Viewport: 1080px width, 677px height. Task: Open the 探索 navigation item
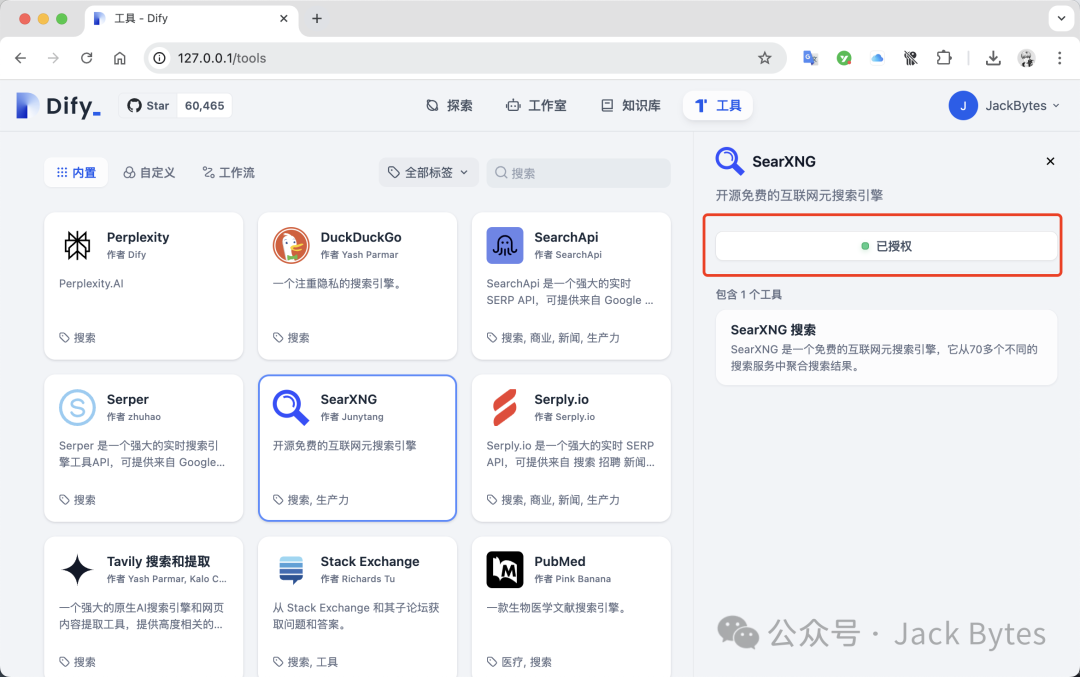click(x=449, y=105)
